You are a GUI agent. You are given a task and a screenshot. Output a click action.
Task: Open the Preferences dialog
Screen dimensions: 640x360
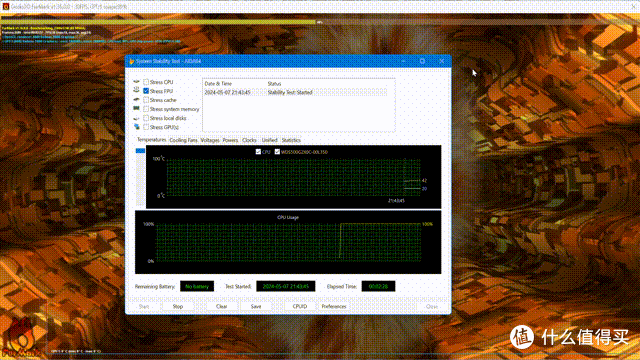click(x=334, y=306)
